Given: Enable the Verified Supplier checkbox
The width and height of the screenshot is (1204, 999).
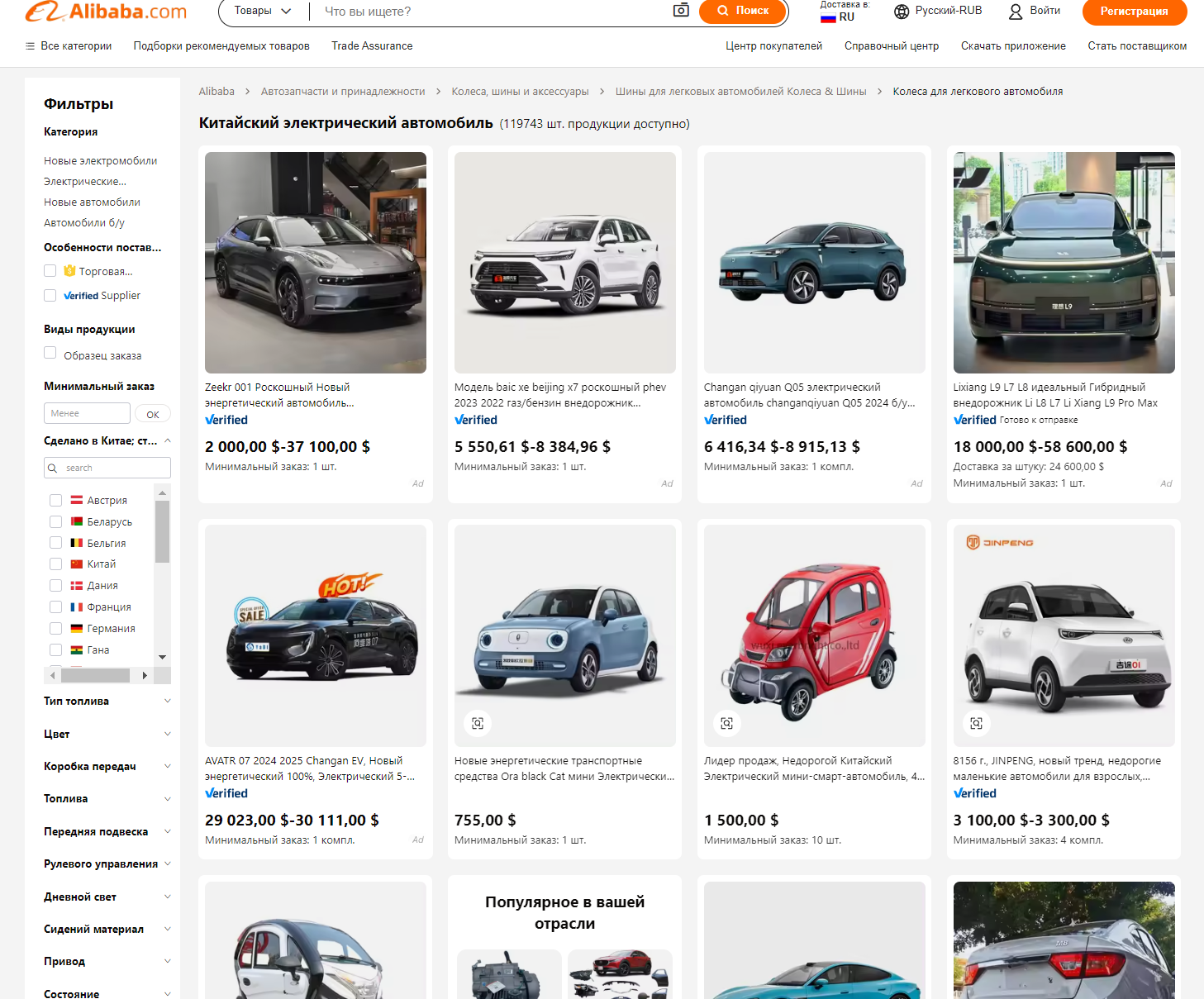Looking at the screenshot, I should point(50,295).
